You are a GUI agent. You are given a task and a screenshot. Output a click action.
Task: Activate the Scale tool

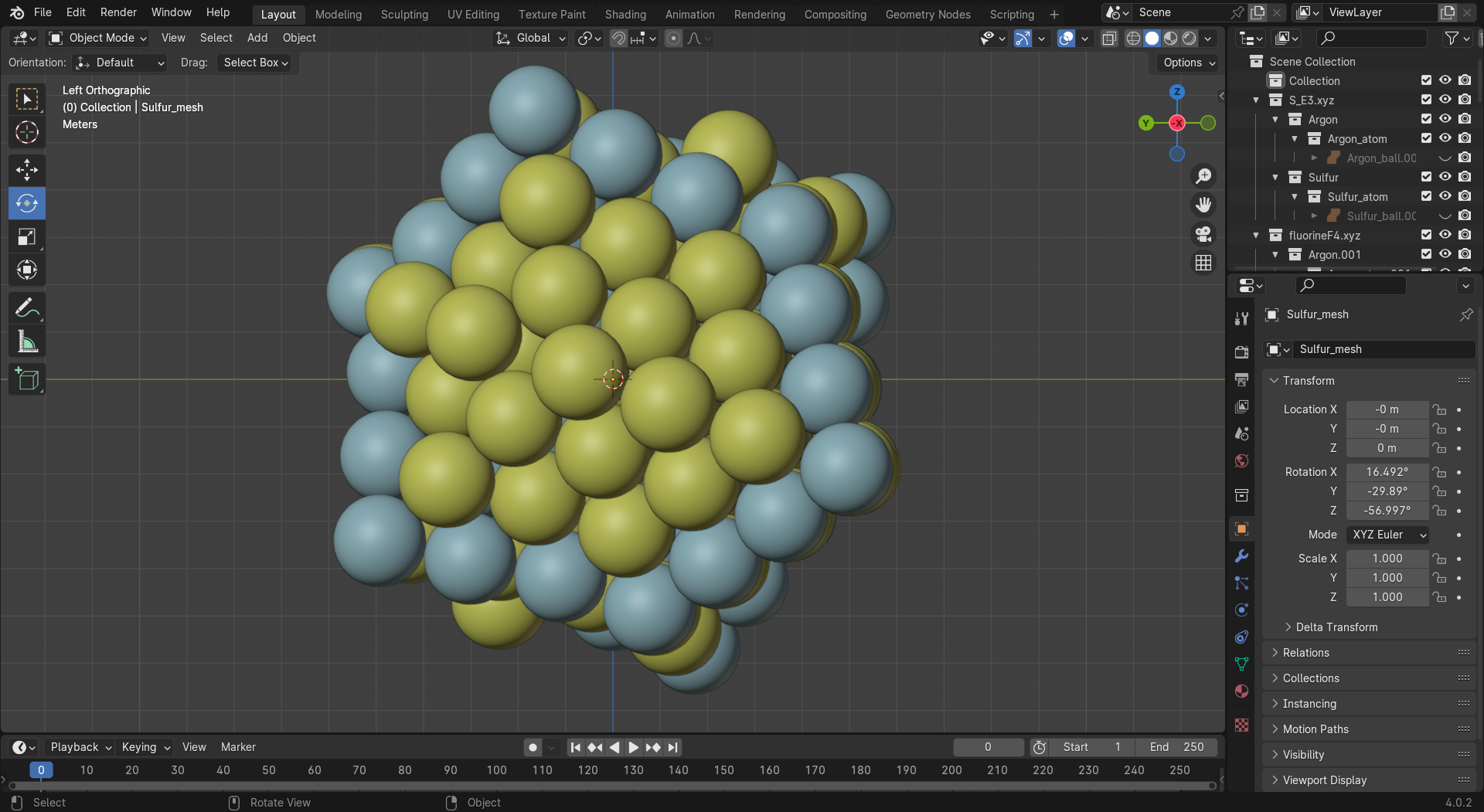point(27,236)
